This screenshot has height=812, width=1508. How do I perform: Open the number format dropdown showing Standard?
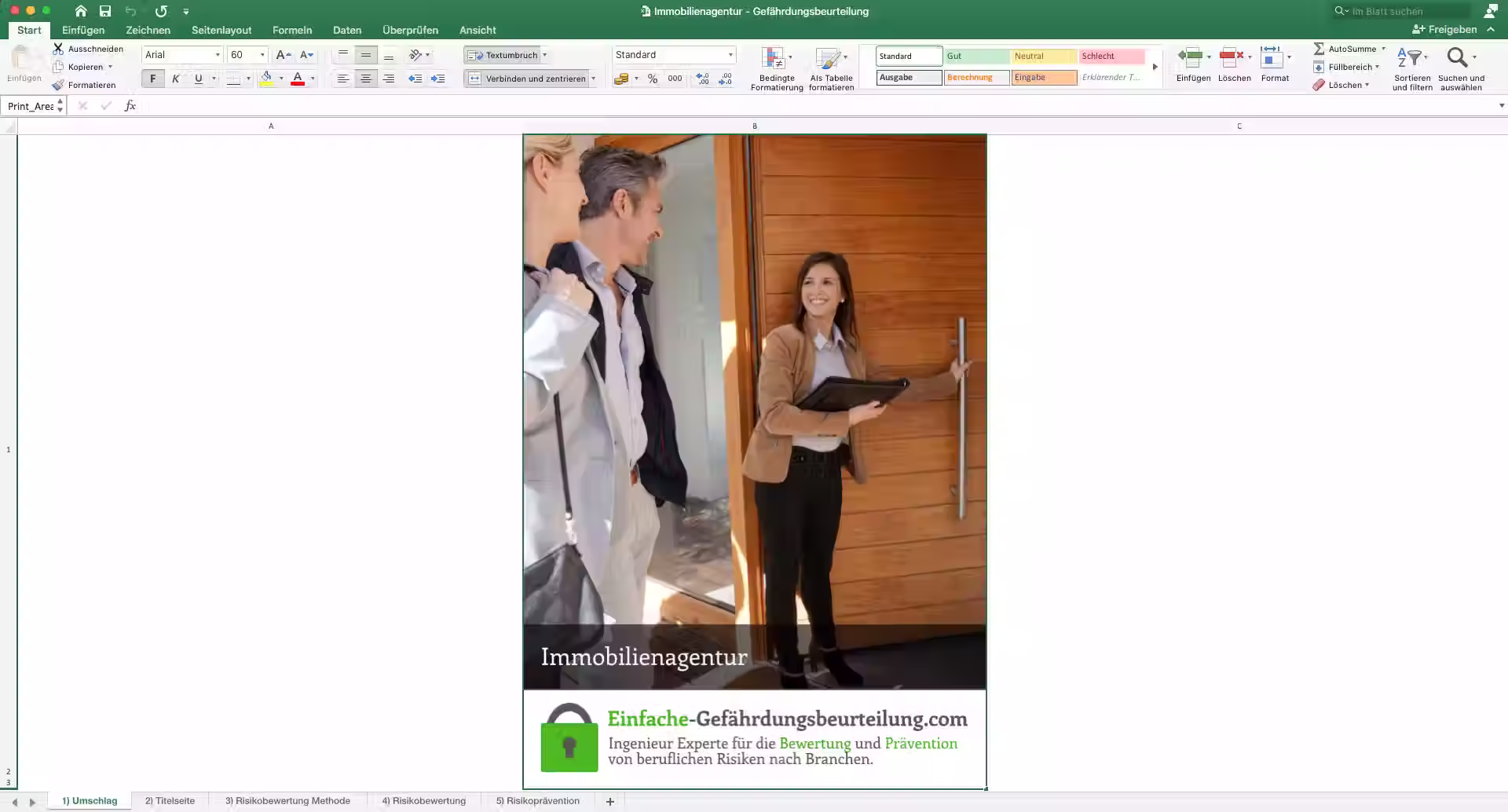[x=730, y=55]
